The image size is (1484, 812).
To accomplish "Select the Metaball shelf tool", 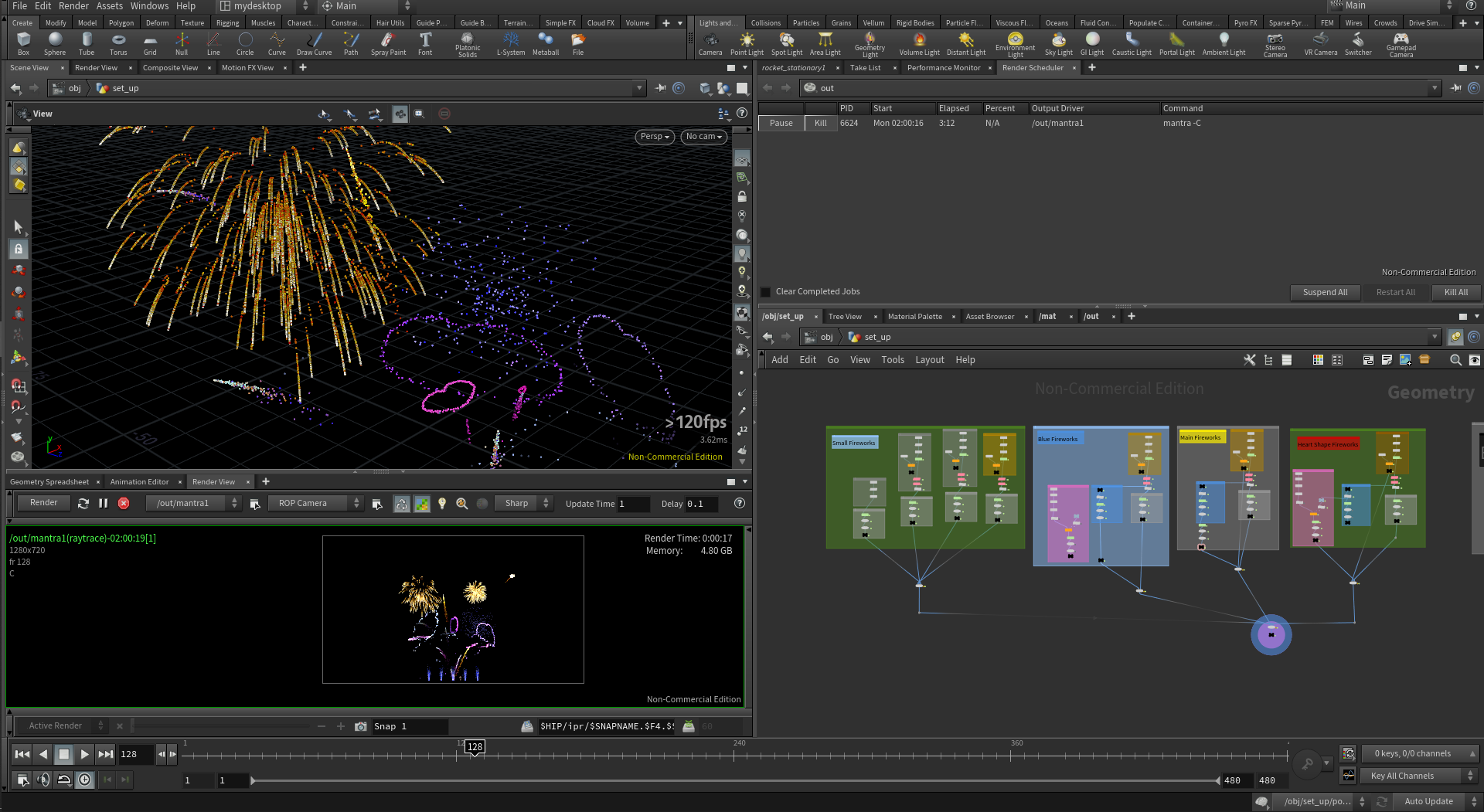I will 546,43.
